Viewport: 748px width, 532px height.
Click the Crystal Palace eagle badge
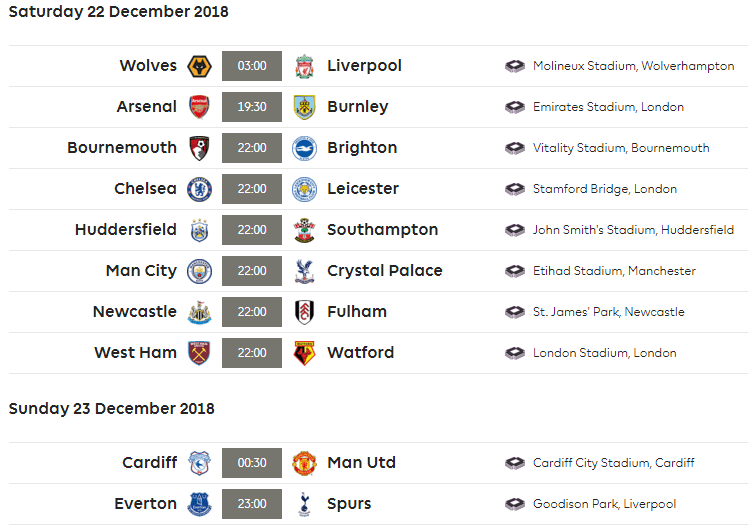click(x=304, y=271)
